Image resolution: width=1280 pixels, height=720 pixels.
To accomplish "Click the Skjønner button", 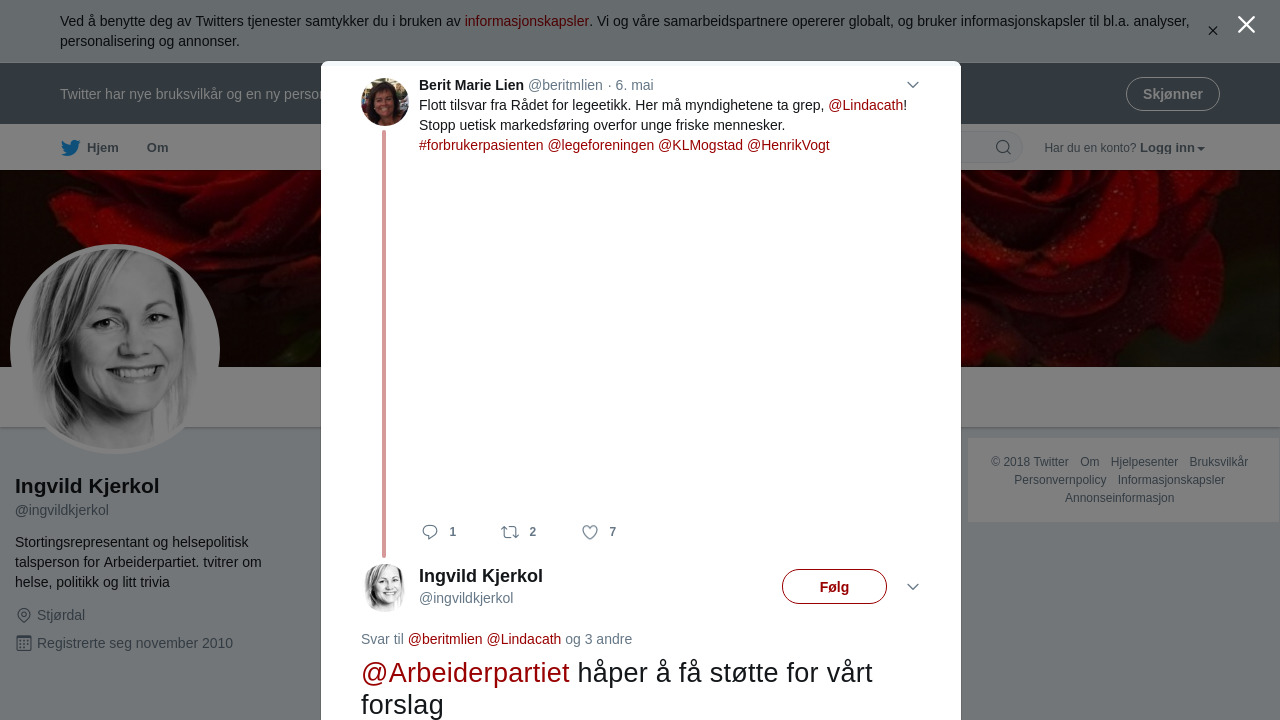I will pyautogui.click(x=1173, y=94).
